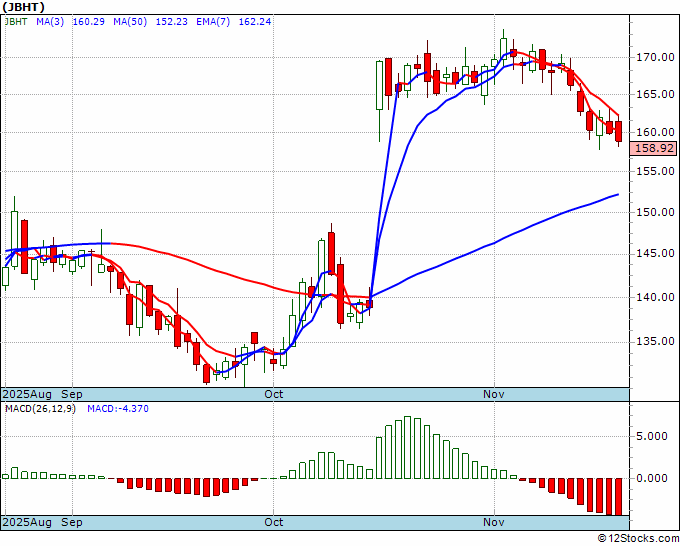The image size is (680, 546).
Task: Click the Sep label on MACD axis
Action: pyautogui.click(x=72, y=522)
